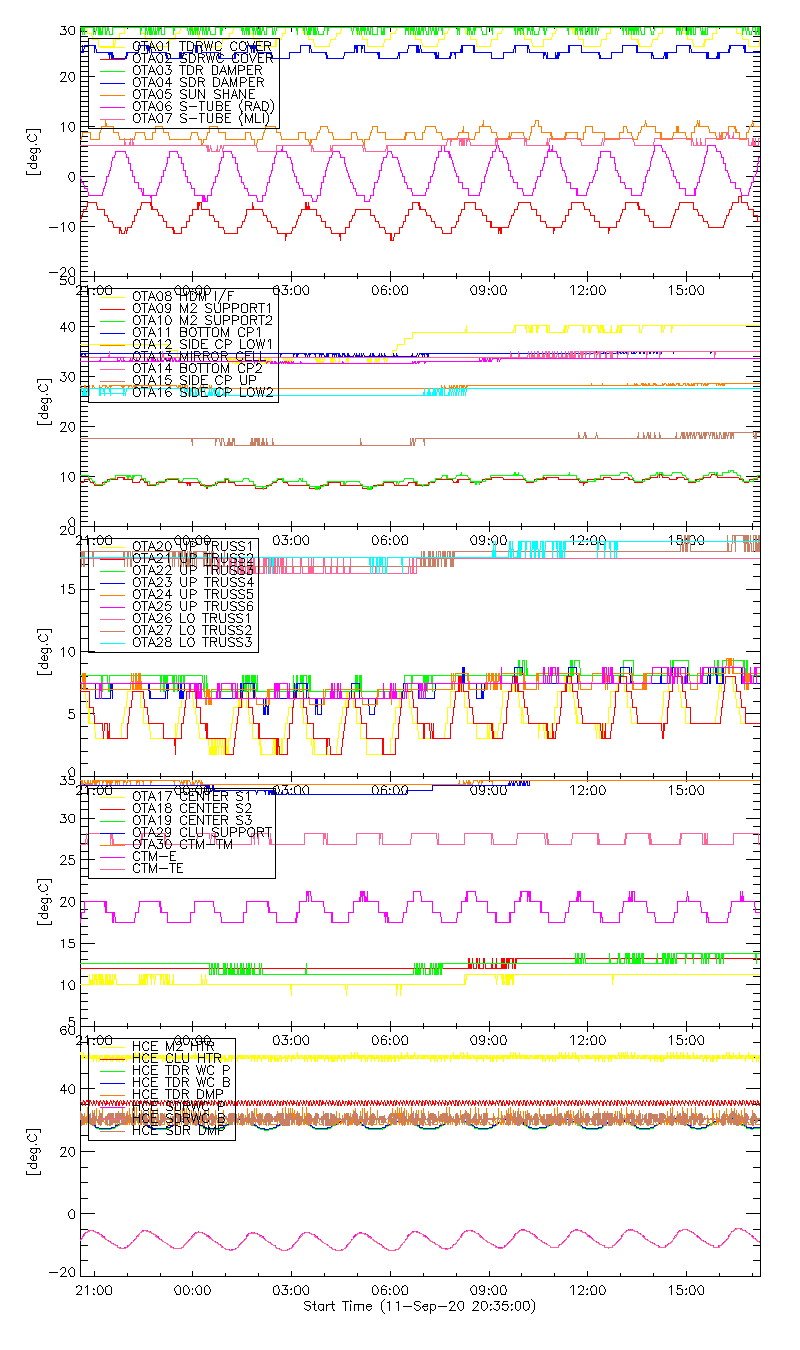
Task: Select the OTA11 BOTTOM CP1 legend label
Action: 196,332
